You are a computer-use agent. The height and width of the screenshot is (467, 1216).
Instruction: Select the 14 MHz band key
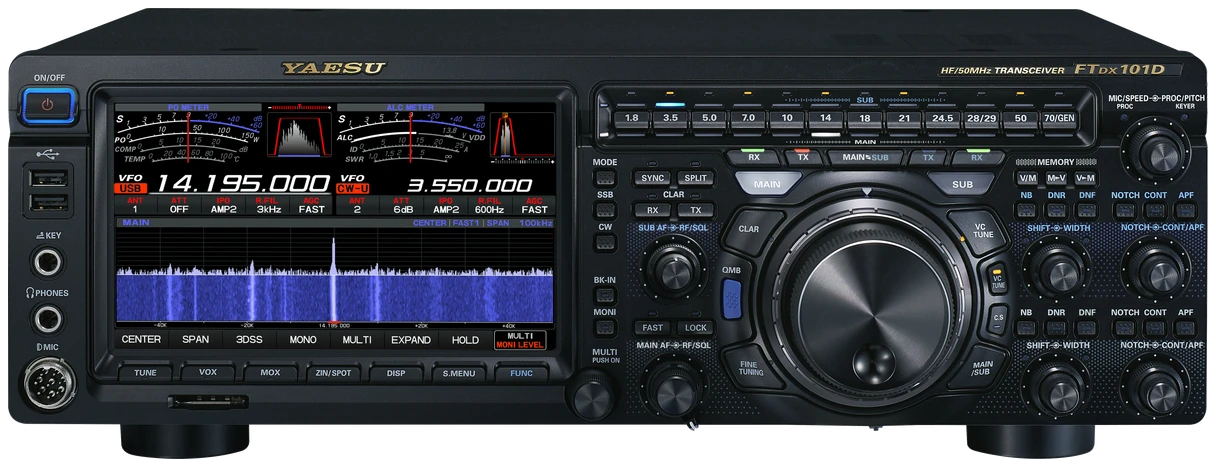[x=826, y=117]
